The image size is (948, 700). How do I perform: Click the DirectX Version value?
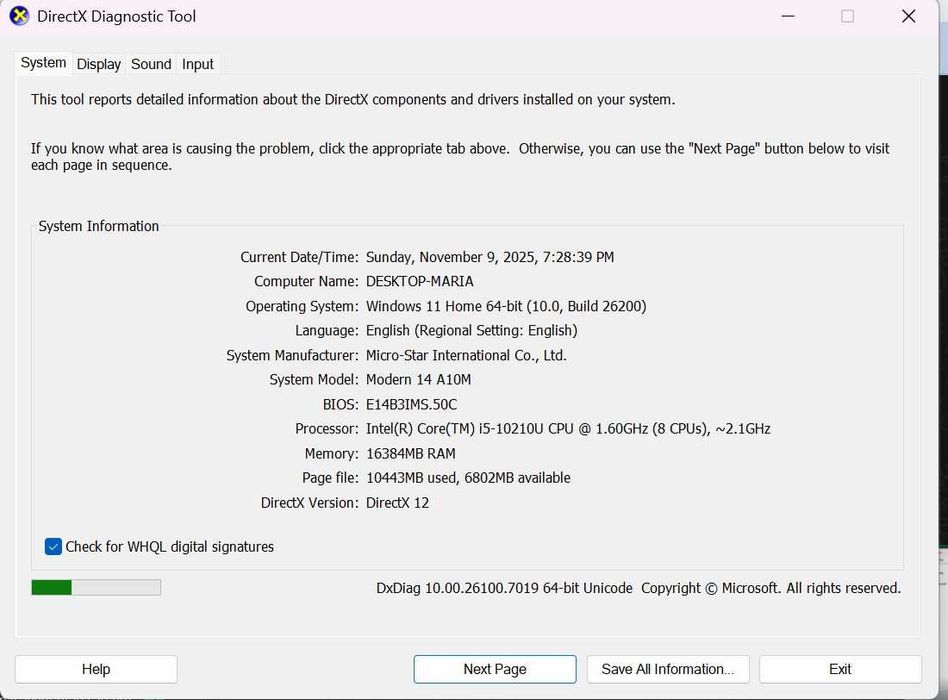tap(398, 503)
